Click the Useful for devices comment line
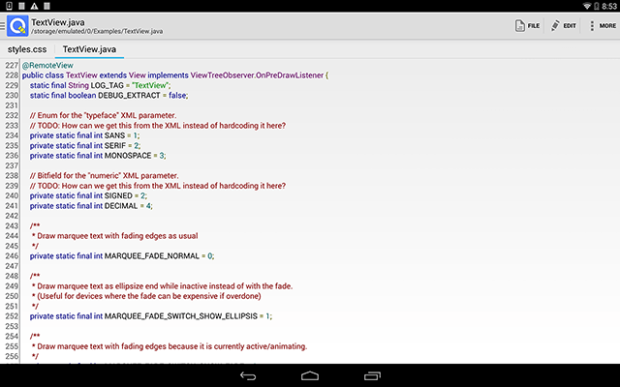Viewport: 620px width, 387px height. pos(147,296)
